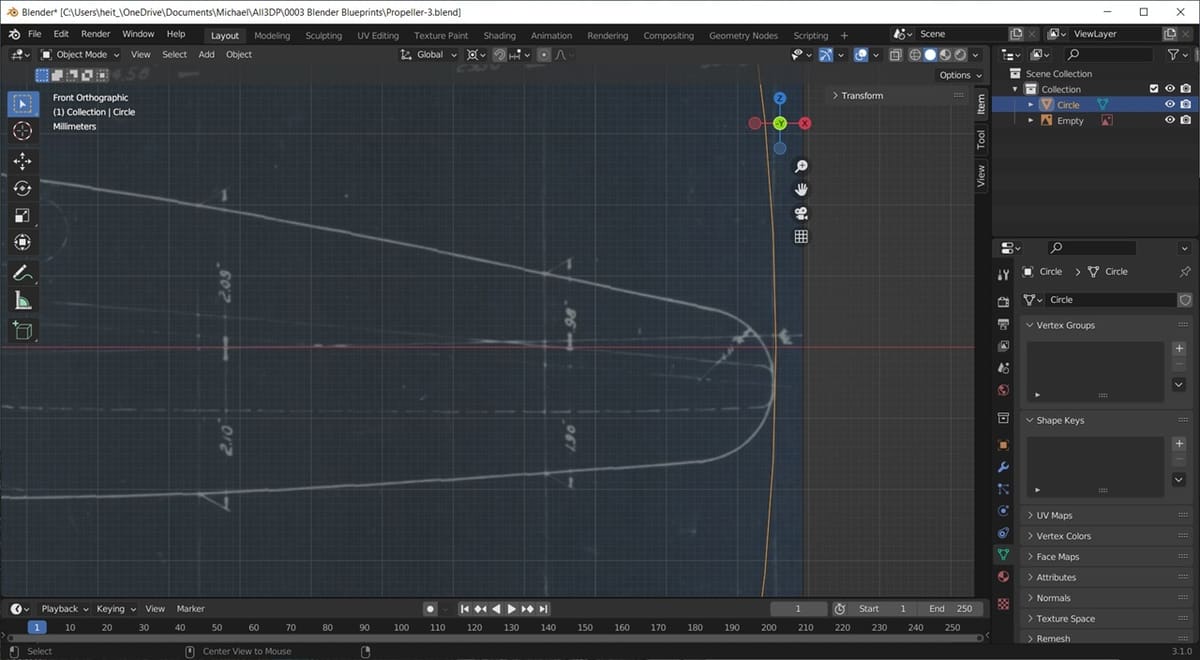Screen dimensions: 1200x660
Task: Open the Global transform orientation dropdown
Action: tap(427, 55)
